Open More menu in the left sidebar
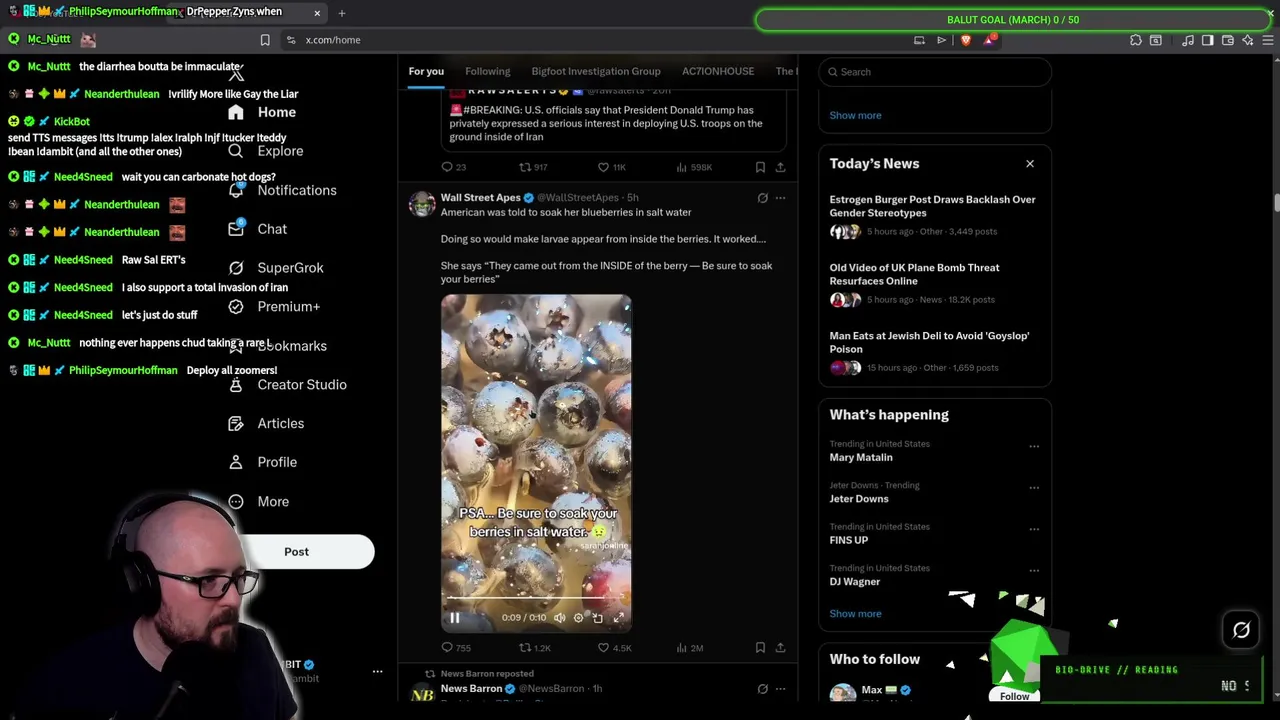Image resolution: width=1280 pixels, height=720 pixels. tap(258, 502)
